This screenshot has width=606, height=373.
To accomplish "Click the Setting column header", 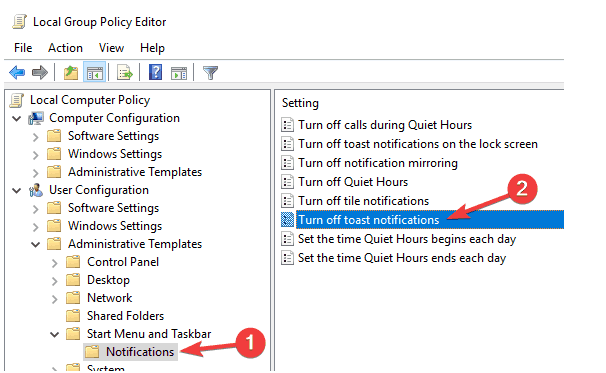I will tap(300, 103).
